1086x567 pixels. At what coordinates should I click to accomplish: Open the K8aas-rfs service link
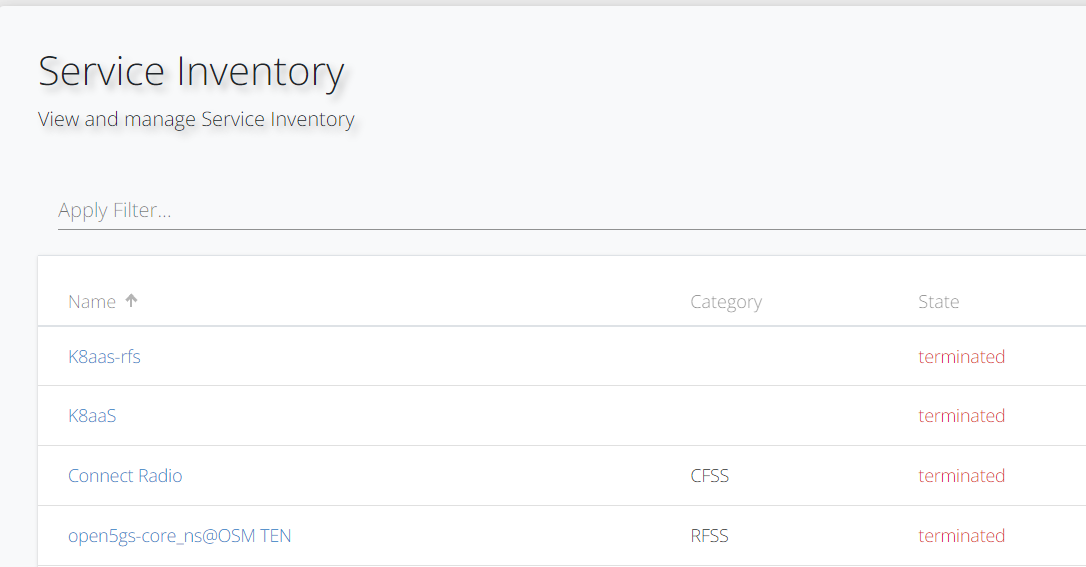pyautogui.click(x=104, y=357)
